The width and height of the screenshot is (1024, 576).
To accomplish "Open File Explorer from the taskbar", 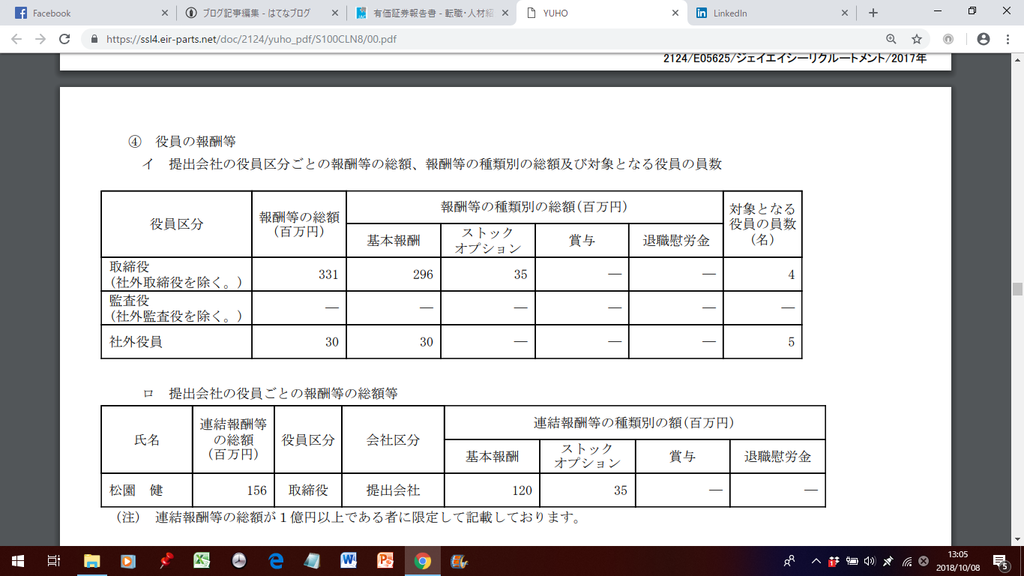I will [91, 561].
